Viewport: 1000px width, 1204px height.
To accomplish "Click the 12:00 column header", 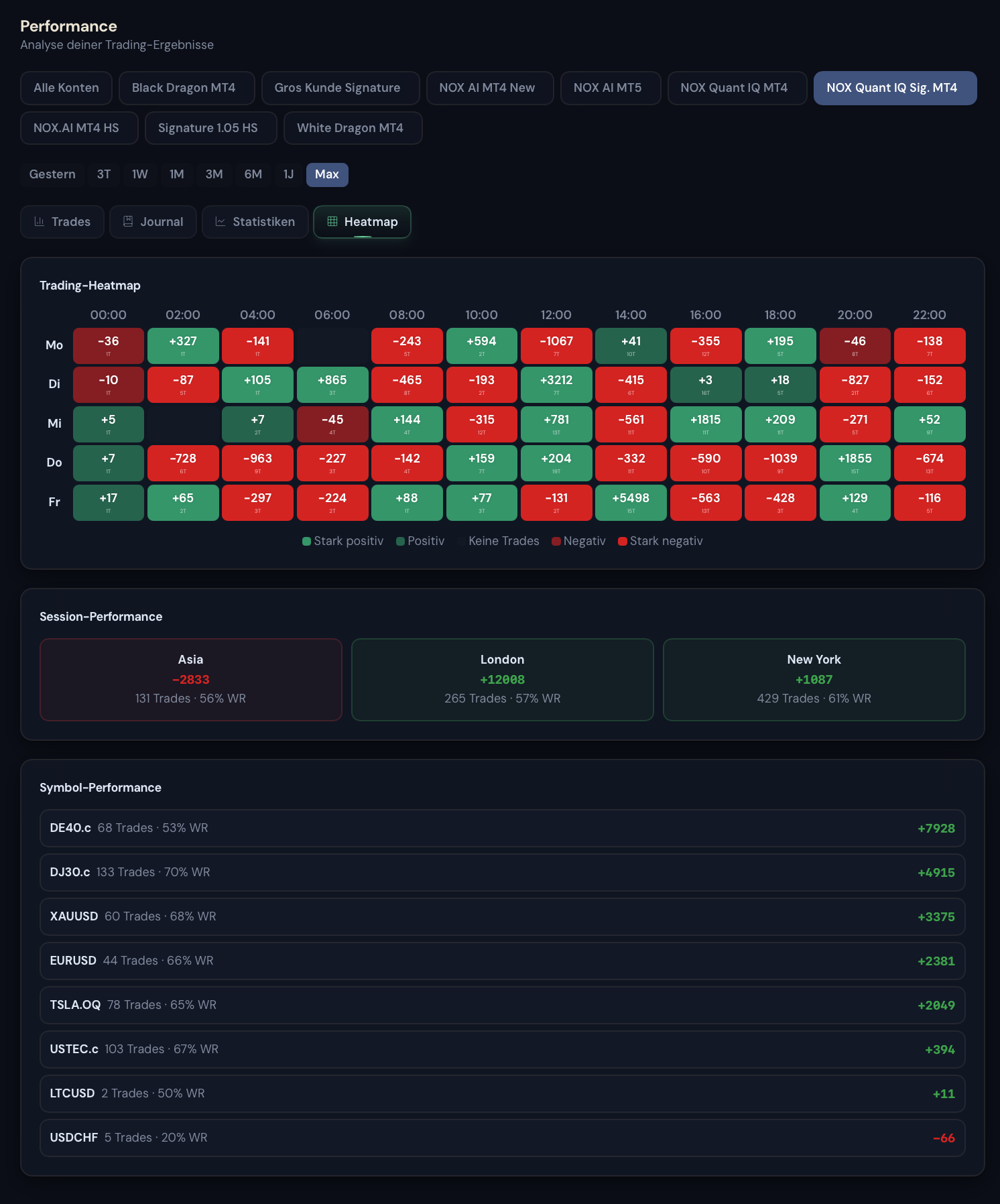I will 556,315.
